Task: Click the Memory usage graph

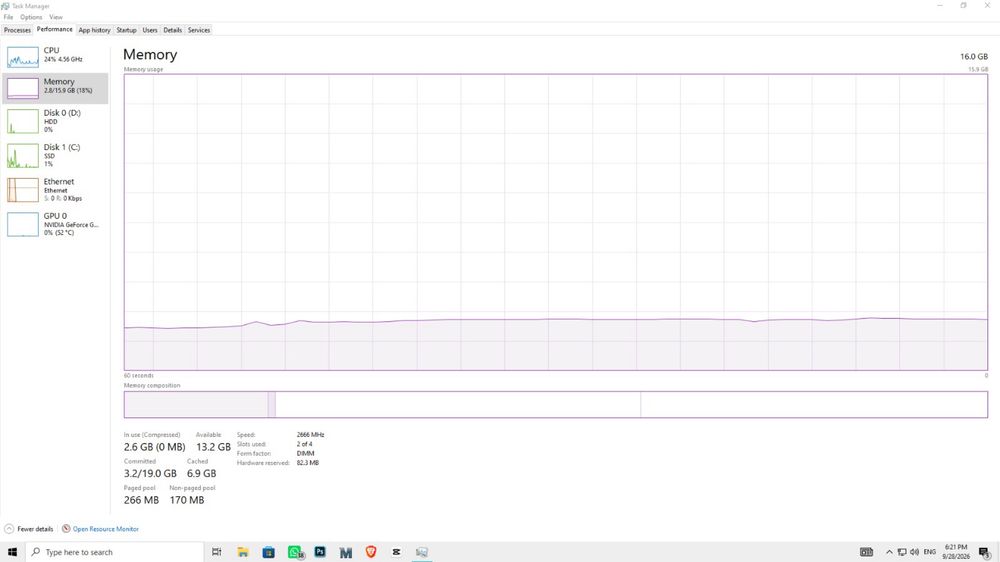Action: pos(555,222)
